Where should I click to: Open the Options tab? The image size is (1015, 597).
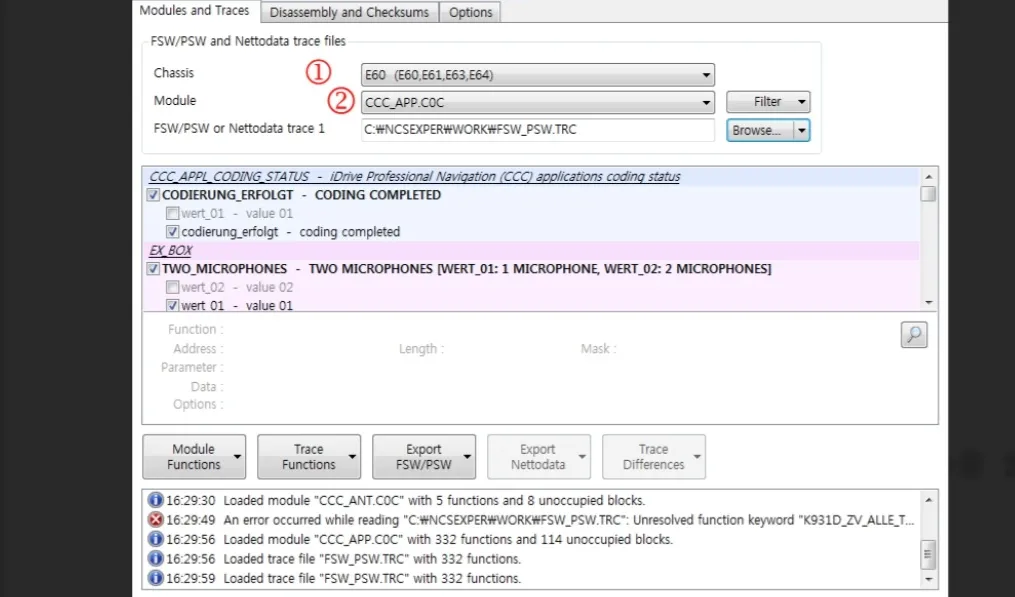[470, 12]
